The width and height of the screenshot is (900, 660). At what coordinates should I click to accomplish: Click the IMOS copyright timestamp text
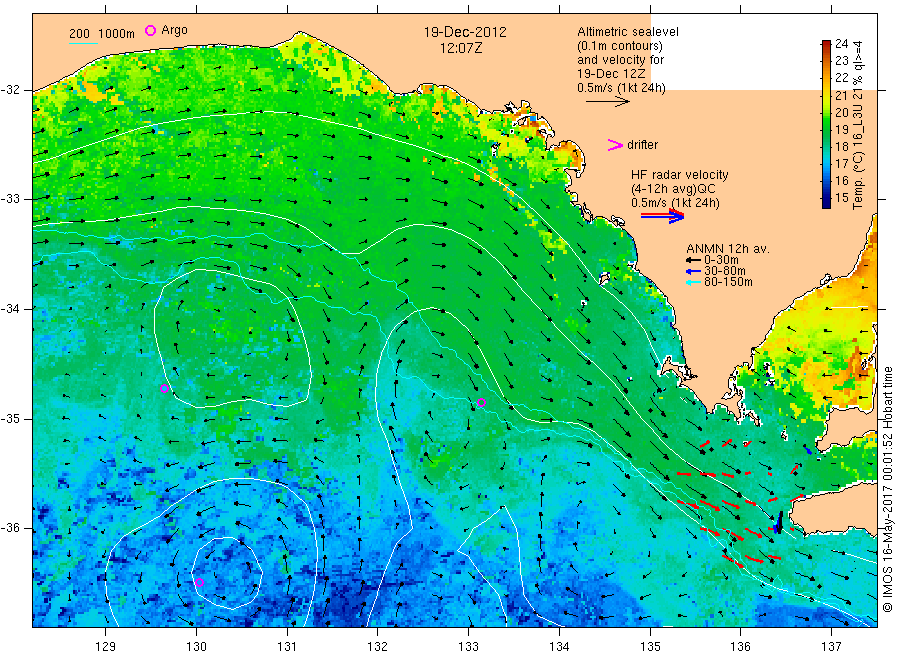pyautogui.click(x=888, y=490)
